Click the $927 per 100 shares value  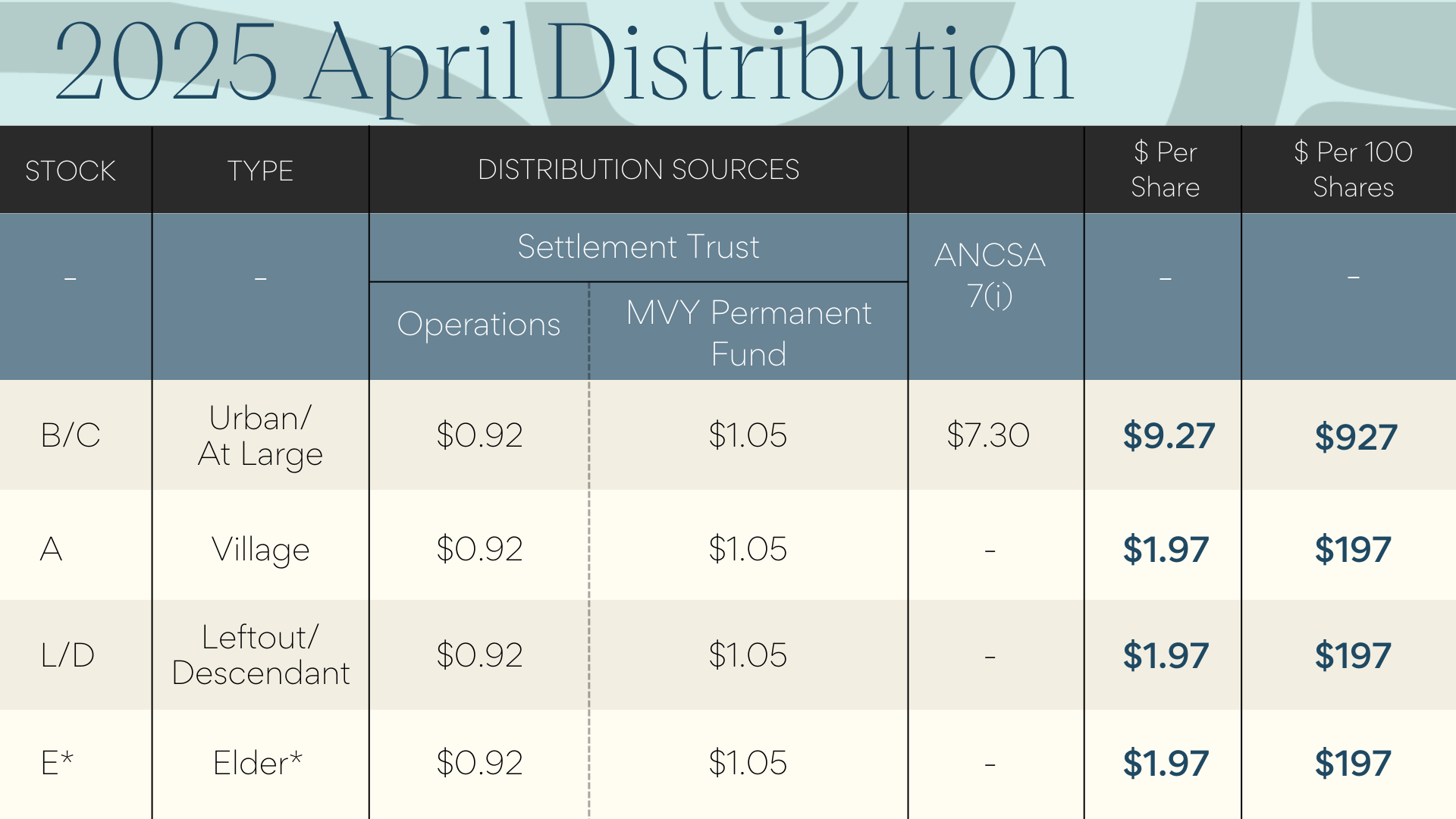point(1355,438)
